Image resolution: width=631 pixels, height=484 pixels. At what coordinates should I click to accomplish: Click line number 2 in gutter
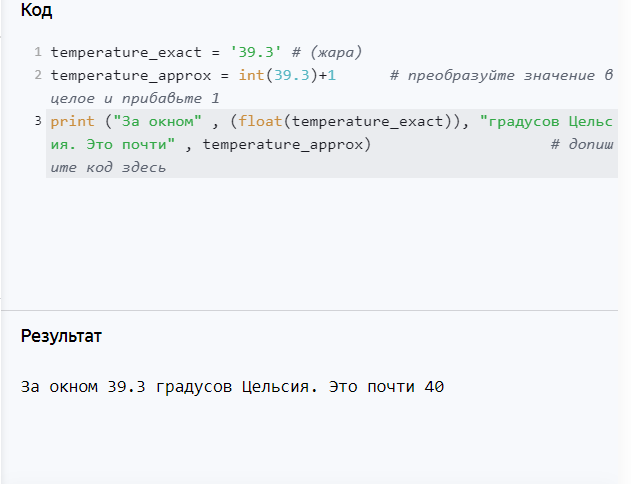click(38, 75)
